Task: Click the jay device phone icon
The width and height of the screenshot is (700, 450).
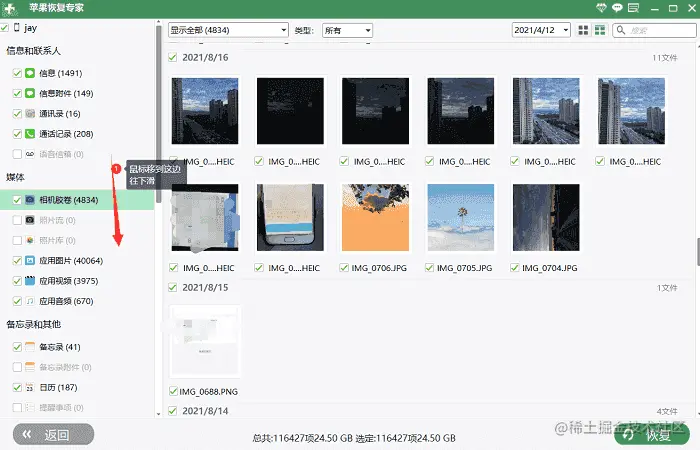Action: pos(17,28)
